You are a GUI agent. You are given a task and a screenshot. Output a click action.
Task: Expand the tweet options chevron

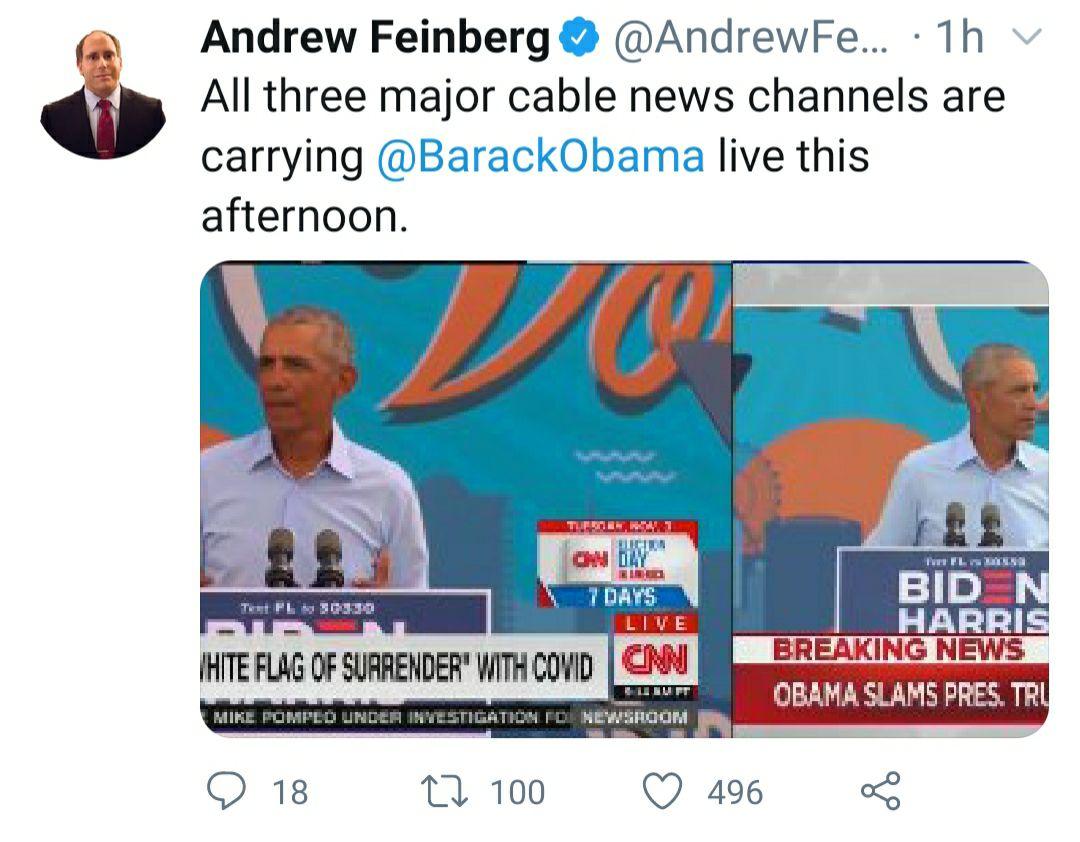pyautogui.click(x=1027, y=38)
